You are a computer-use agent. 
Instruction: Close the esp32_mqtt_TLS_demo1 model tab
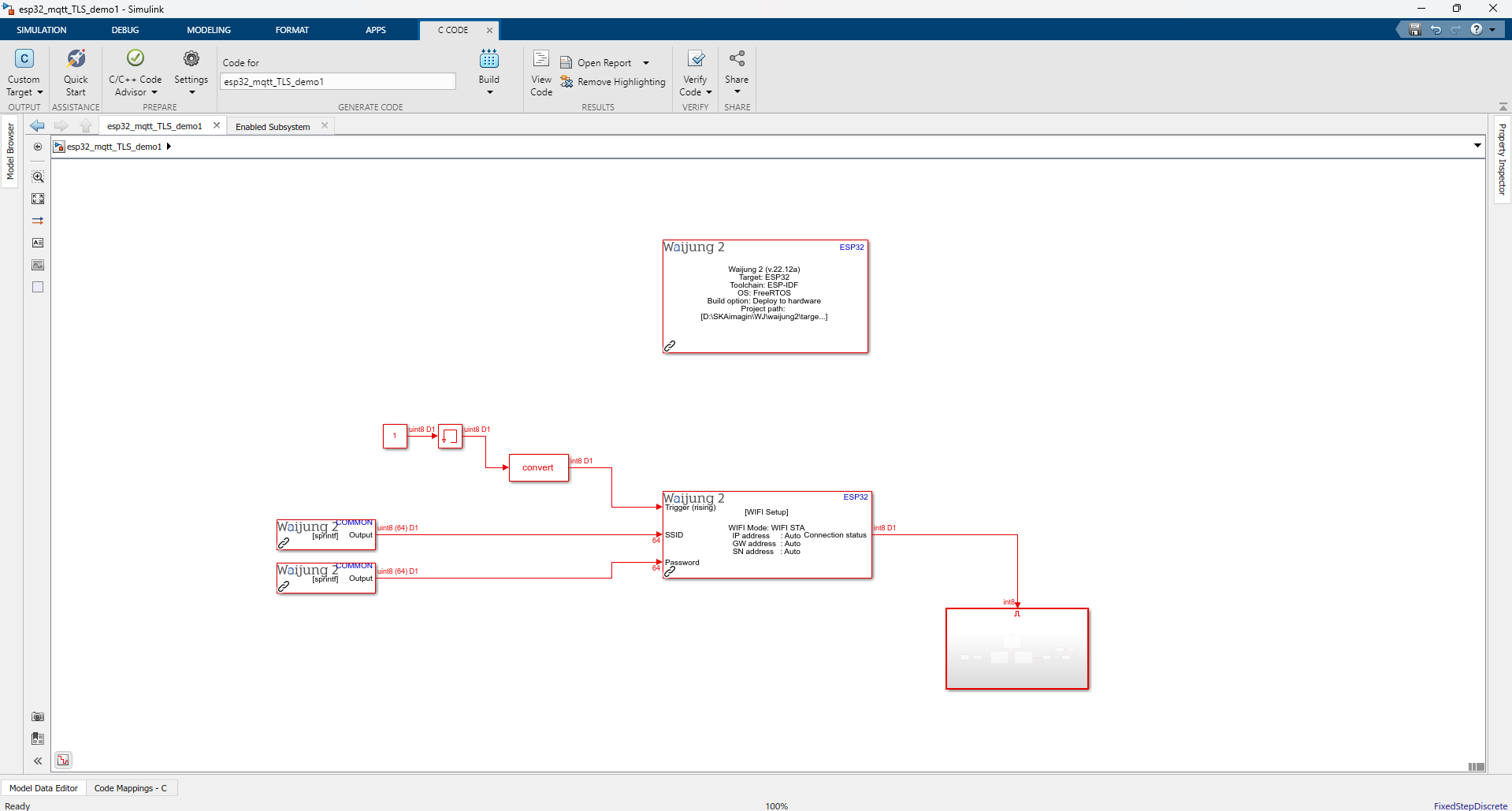point(217,125)
